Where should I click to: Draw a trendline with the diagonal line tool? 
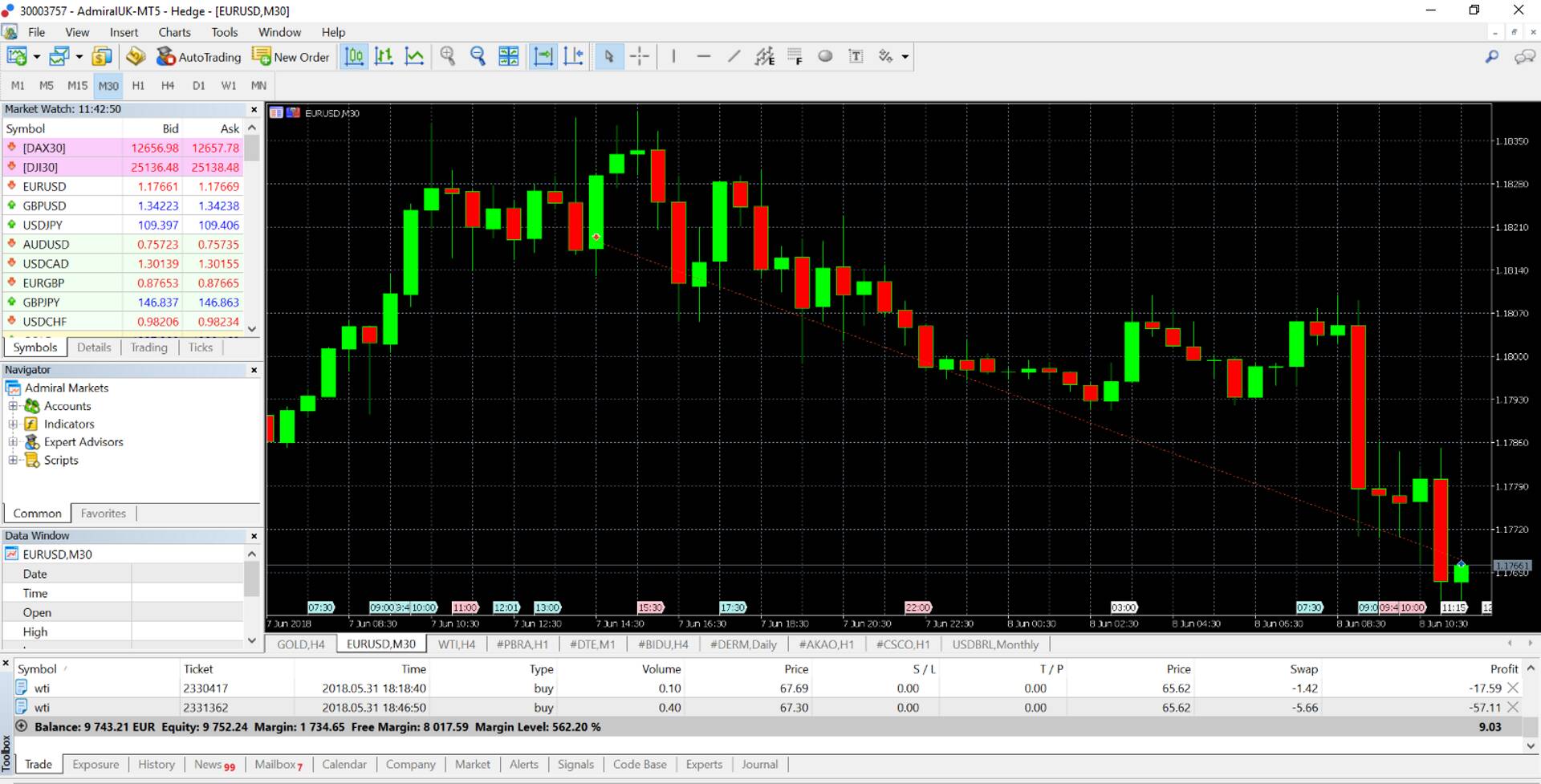click(x=734, y=56)
